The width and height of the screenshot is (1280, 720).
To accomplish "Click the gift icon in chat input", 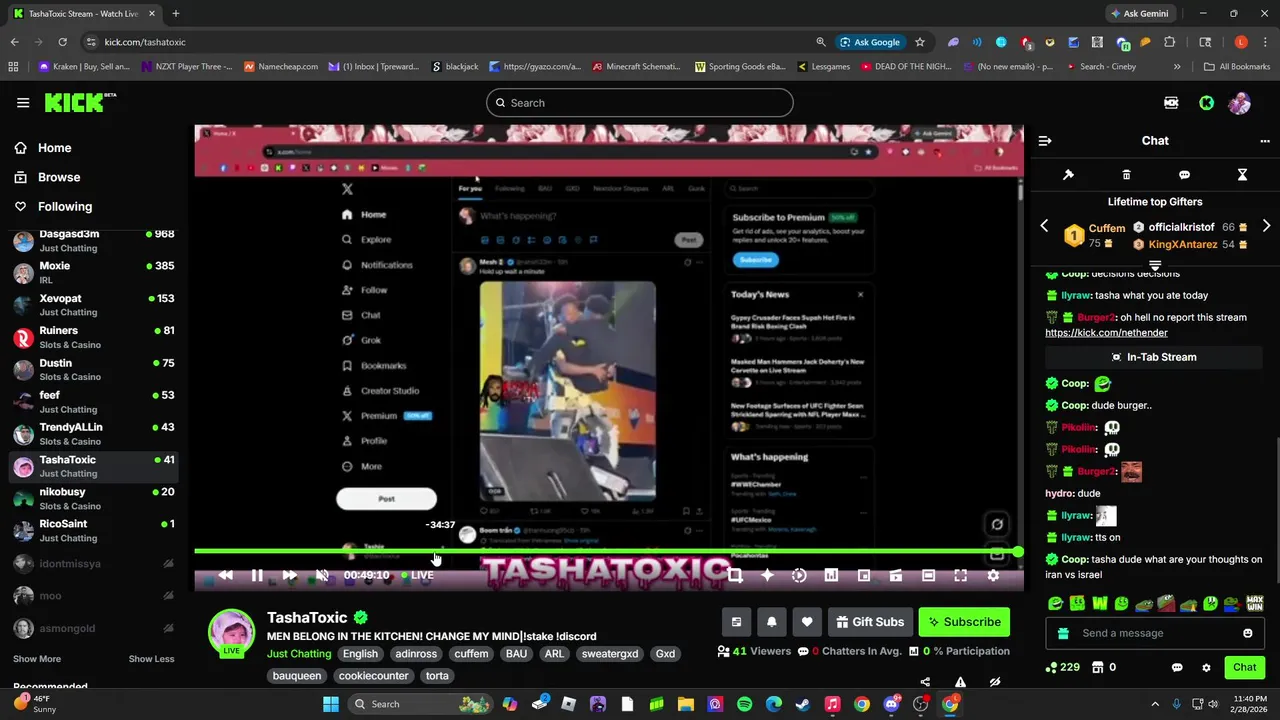I will click(x=1063, y=633).
